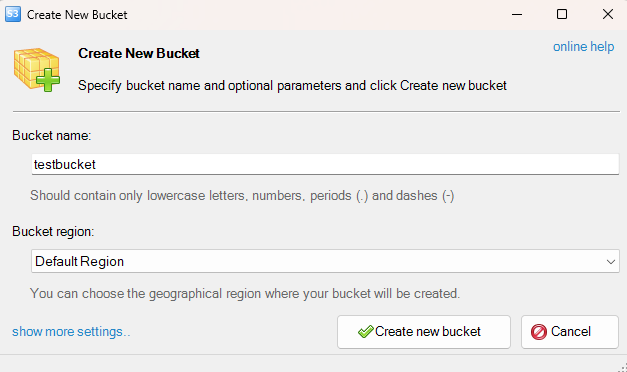
Task: Click the Create new bucket button
Action: pos(424,332)
